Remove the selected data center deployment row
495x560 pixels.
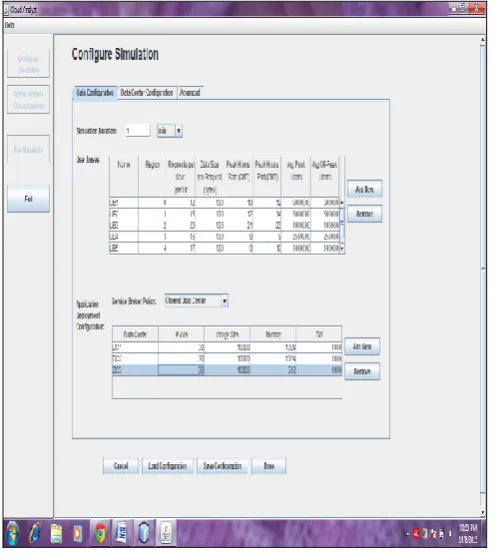[x=362, y=371]
